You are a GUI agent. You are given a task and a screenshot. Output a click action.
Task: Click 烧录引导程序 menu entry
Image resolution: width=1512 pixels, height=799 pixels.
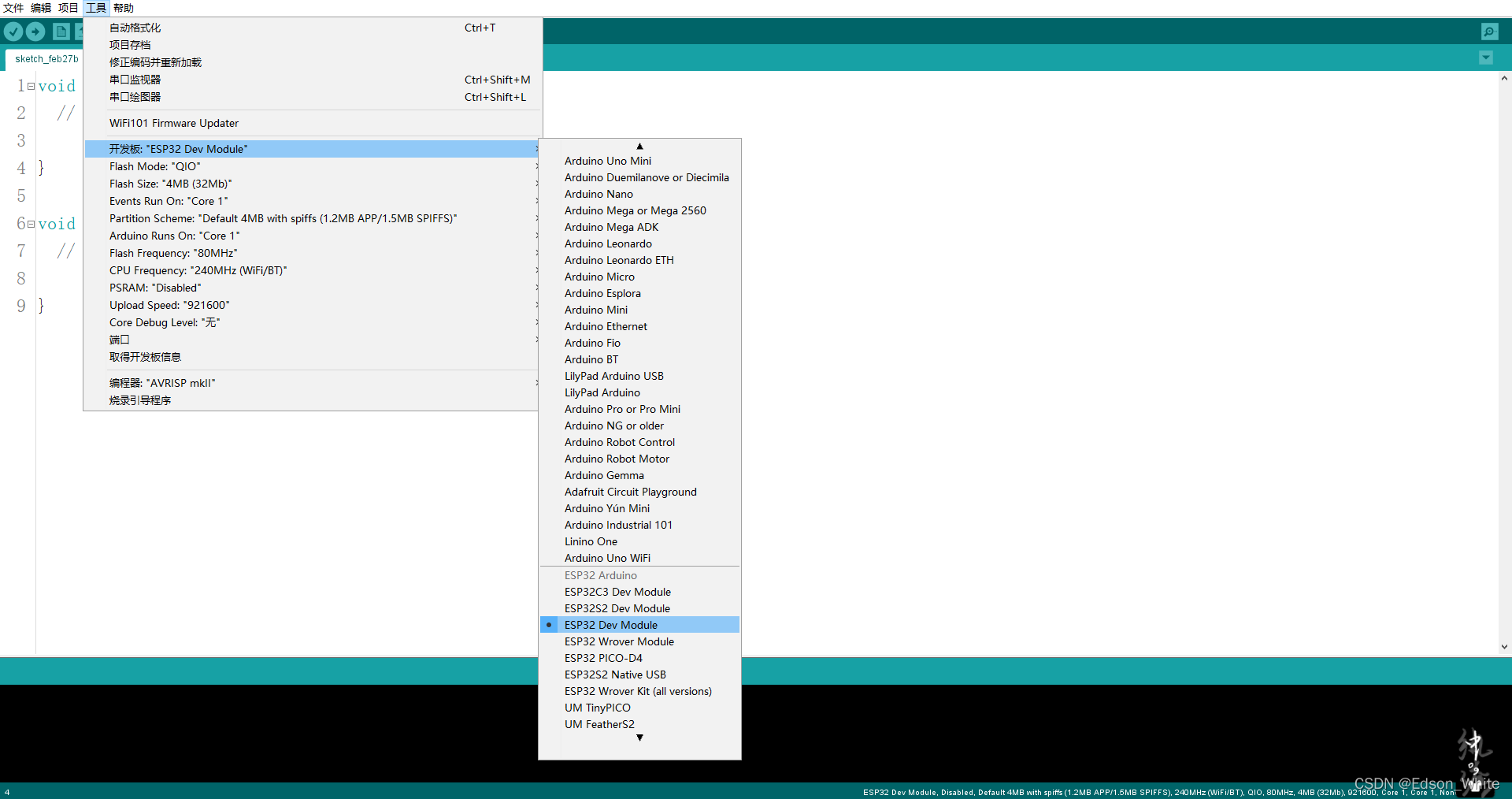point(313,400)
